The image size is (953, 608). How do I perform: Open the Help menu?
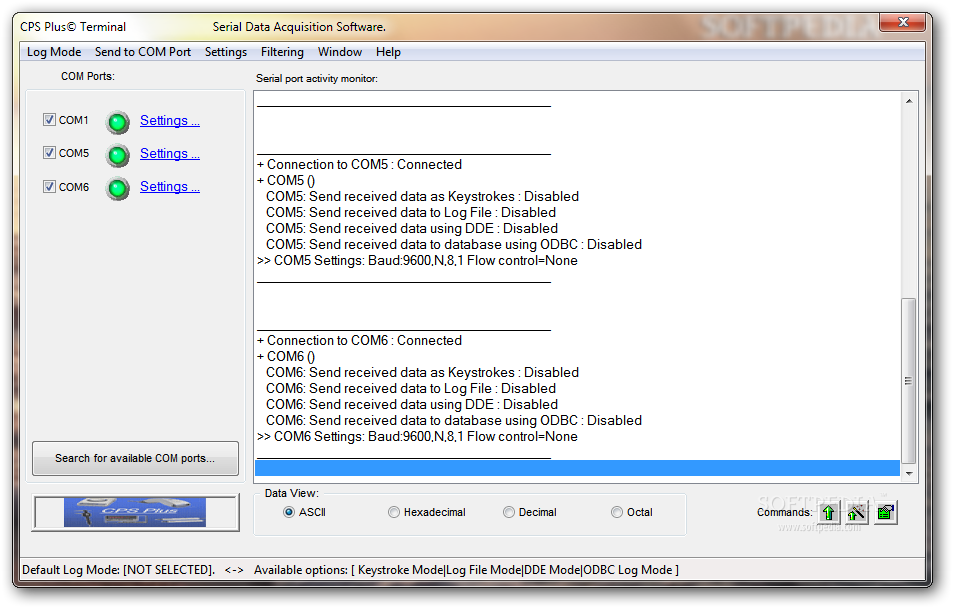388,52
